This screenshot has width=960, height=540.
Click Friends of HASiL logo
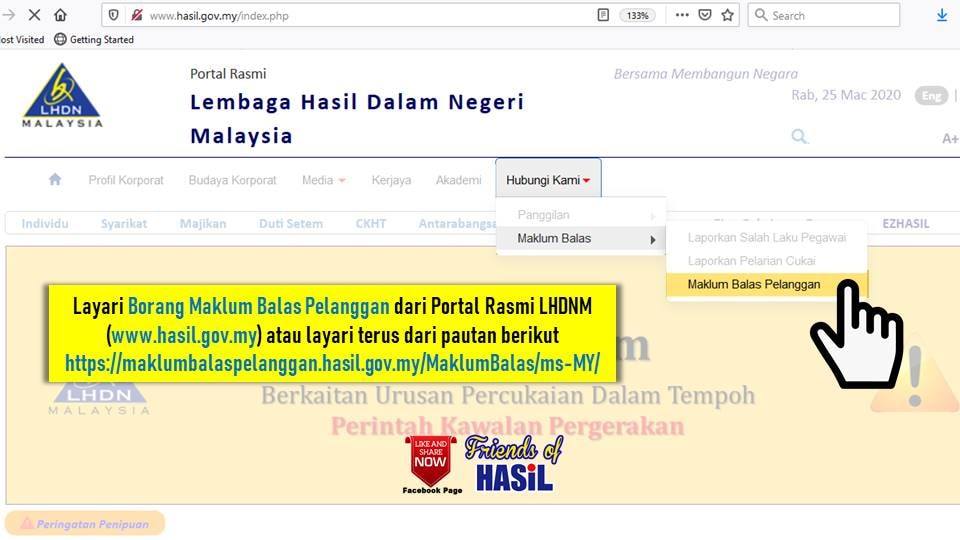(514, 463)
